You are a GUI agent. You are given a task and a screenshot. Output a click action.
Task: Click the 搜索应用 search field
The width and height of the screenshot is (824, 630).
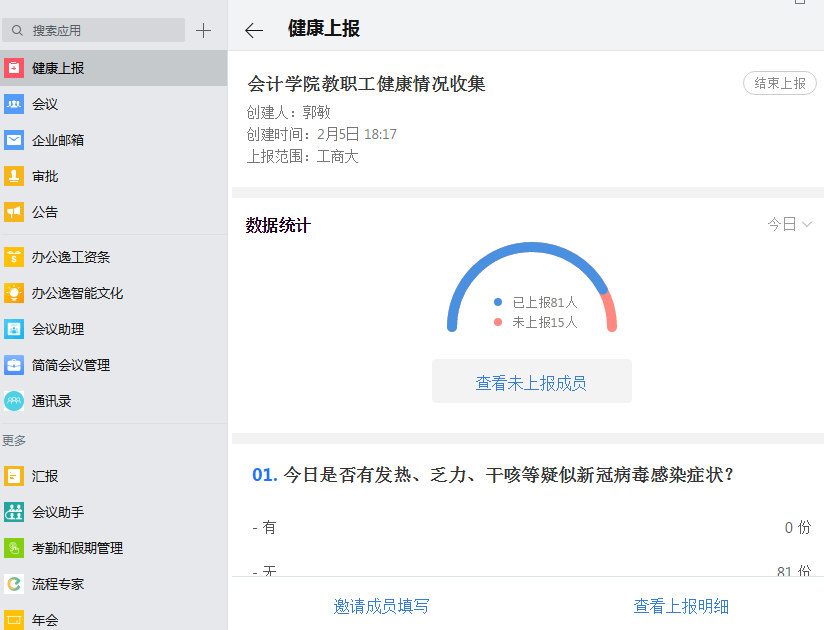coord(100,30)
